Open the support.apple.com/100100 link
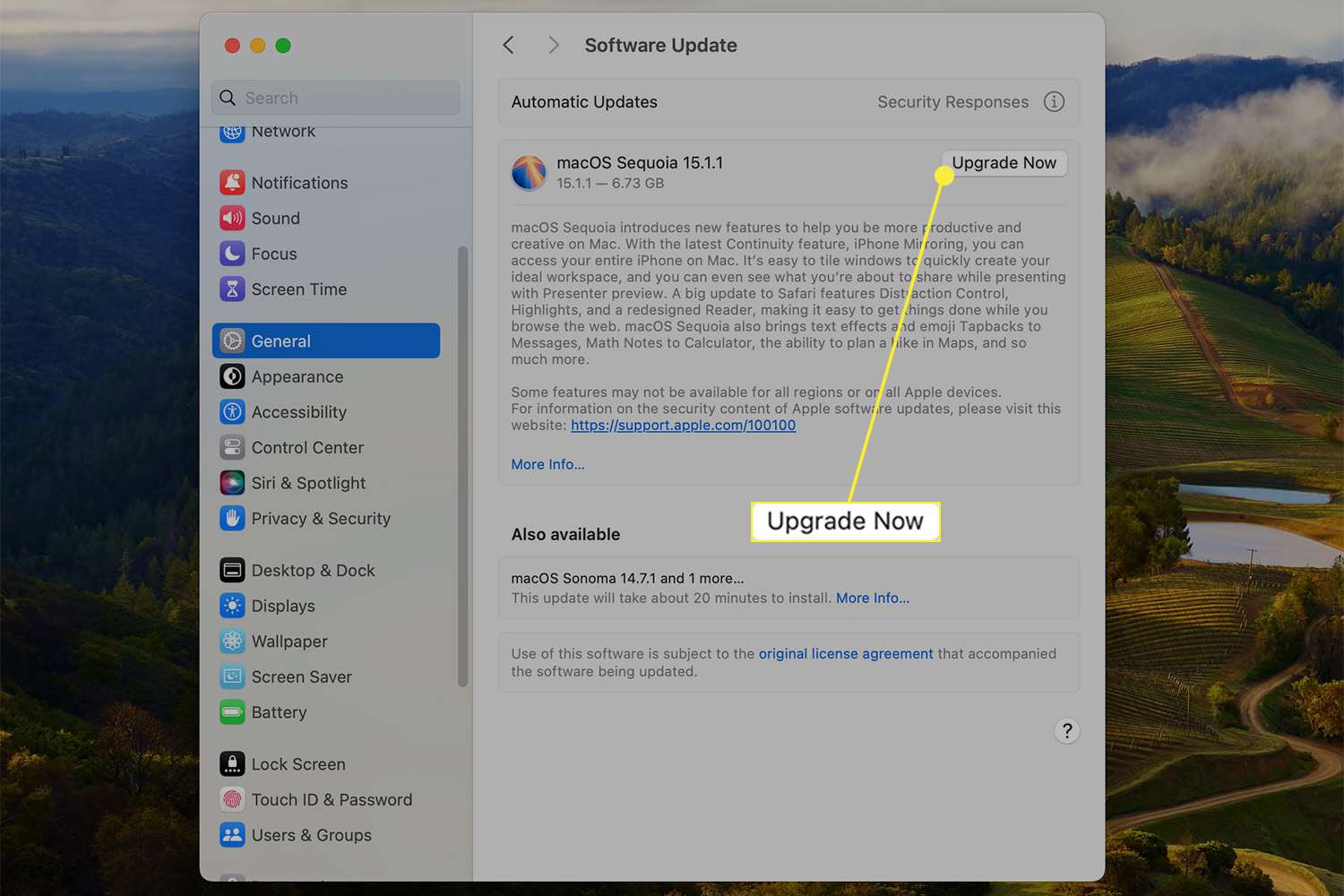Image resolution: width=1344 pixels, height=896 pixels. tap(683, 426)
